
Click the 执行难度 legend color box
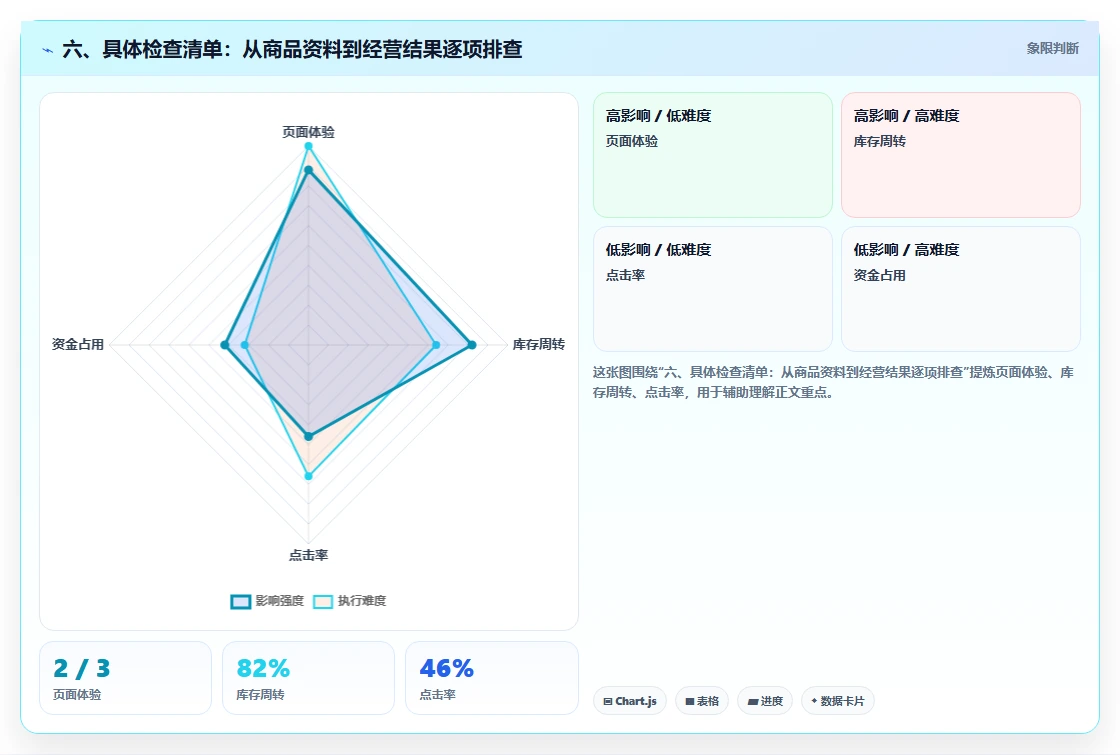click(x=323, y=601)
